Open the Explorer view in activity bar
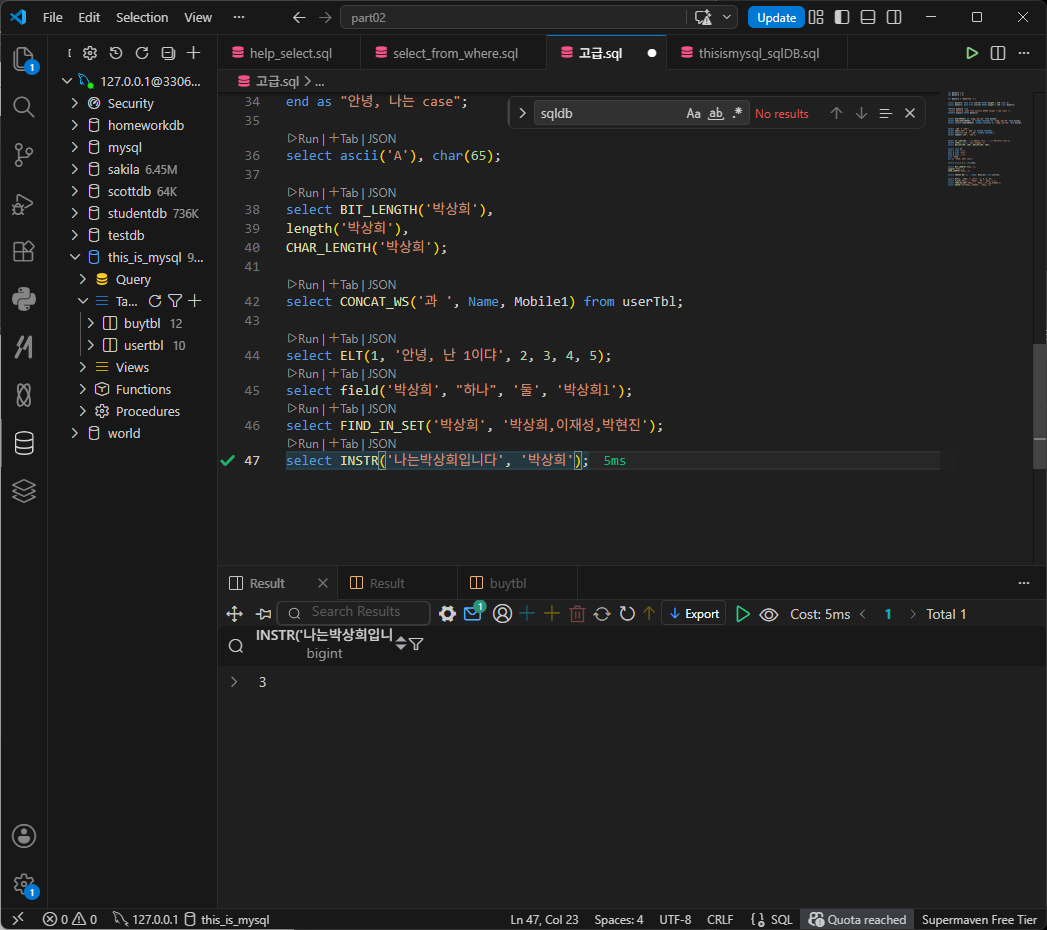This screenshot has width=1047, height=930. point(24,59)
